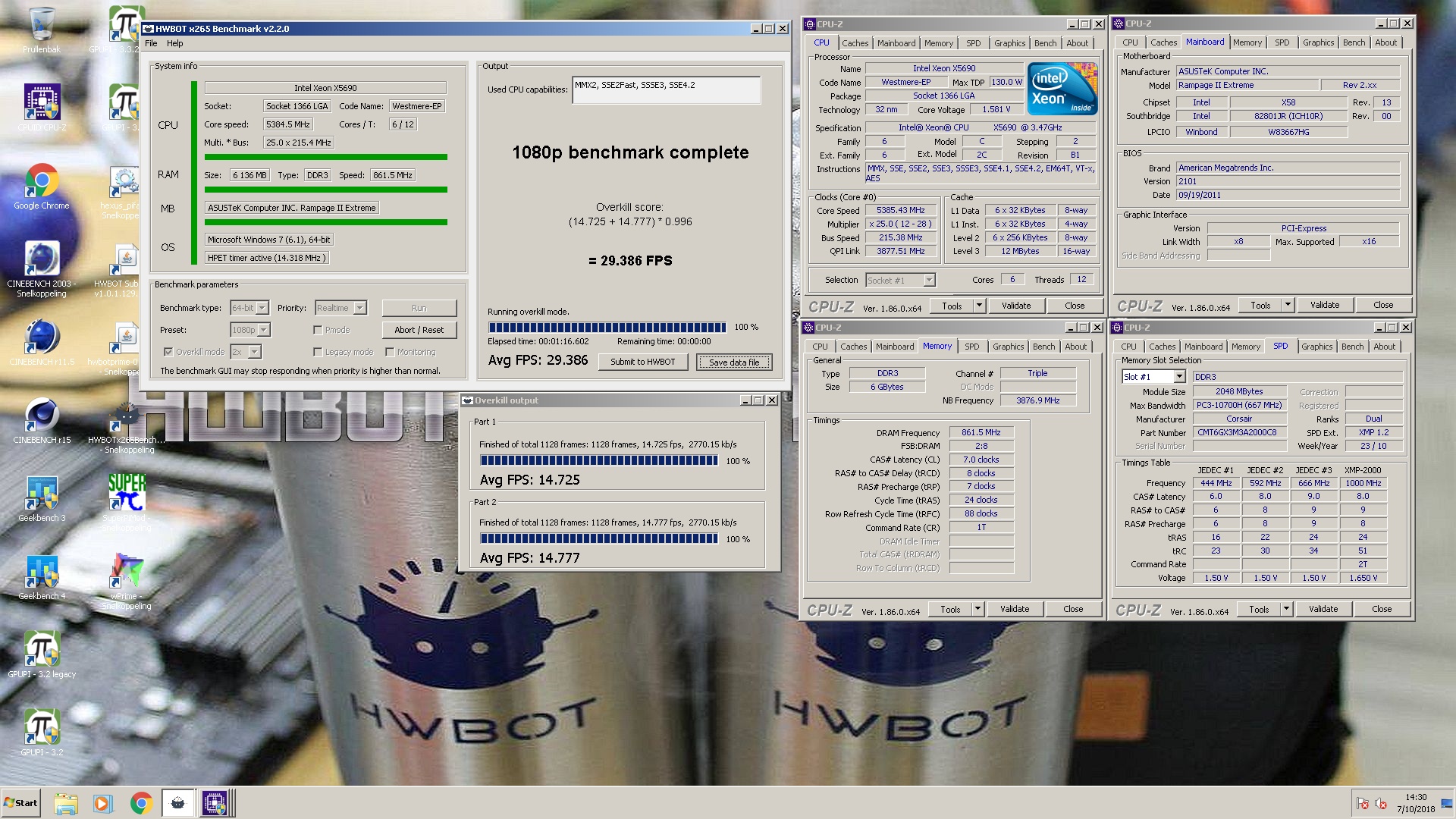Open Windows Explorer from the taskbar
This screenshot has width=1456, height=819.
66,803
